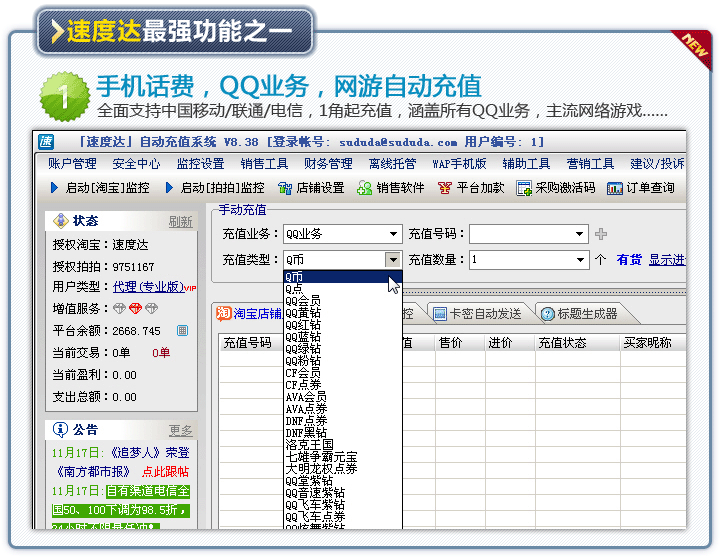Open the 监控设置 menu
Image resolution: width=720 pixels, height=558 pixels.
pyautogui.click(x=200, y=163)
